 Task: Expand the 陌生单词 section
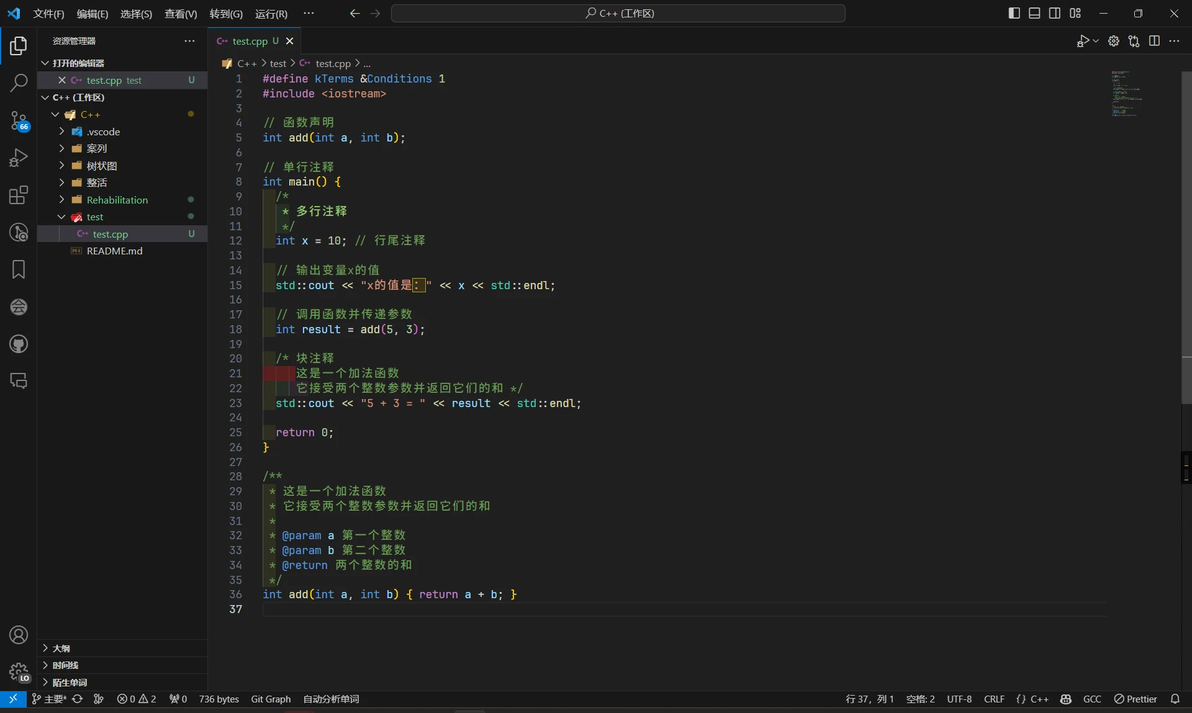[x=122, y=683]
